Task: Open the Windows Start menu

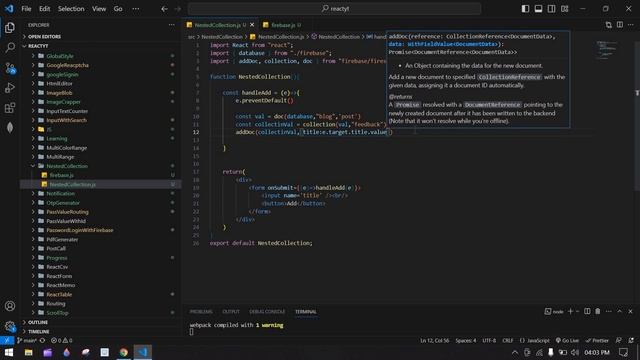Action: (x=9, y=352)
